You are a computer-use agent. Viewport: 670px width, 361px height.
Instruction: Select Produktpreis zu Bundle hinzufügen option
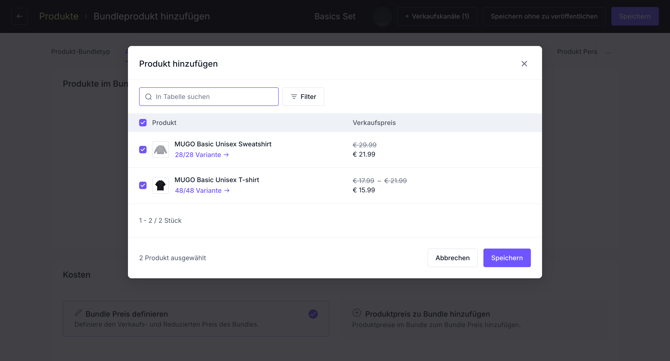(473, 318)
